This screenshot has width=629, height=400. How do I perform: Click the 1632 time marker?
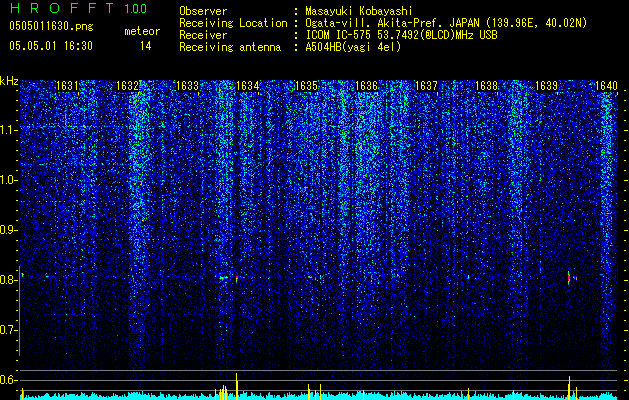click(x=127, y=86)
